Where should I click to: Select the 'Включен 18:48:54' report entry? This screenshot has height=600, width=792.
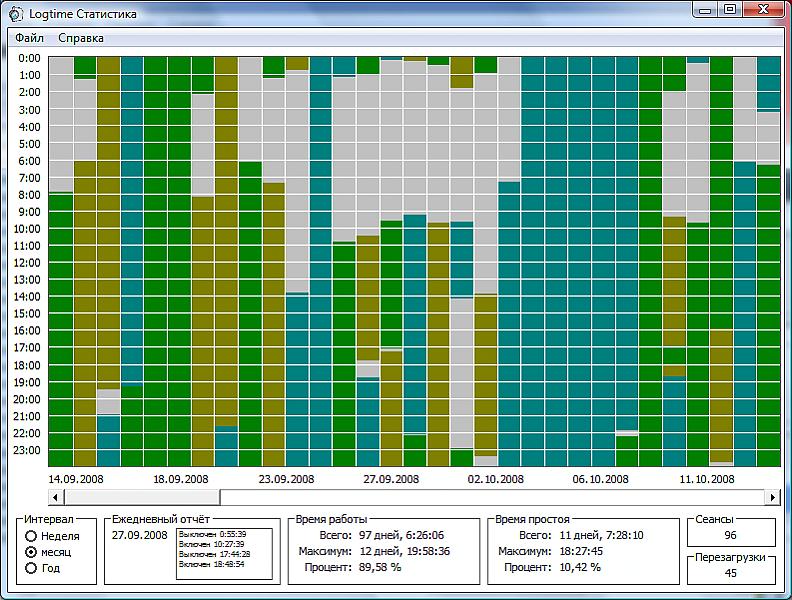coord(212,564)
